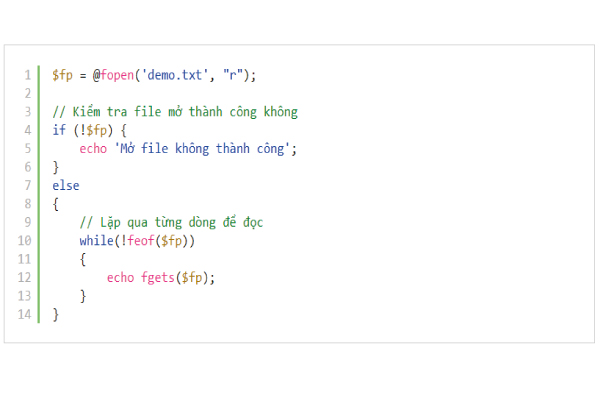Click the 'if' keyword on line 4
This screenshot has width=600, height=400.
[x=59, y=130]
